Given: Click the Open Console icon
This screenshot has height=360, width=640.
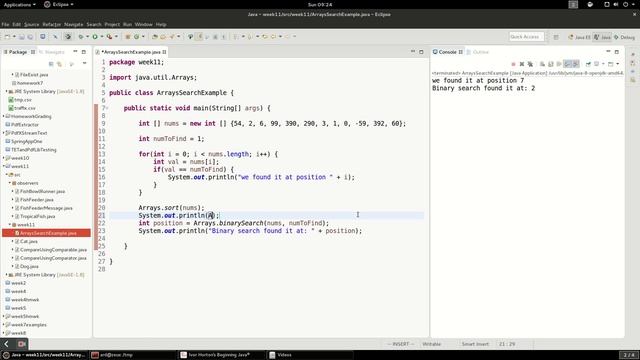Looking at the screenshot, I should [611, 64].
